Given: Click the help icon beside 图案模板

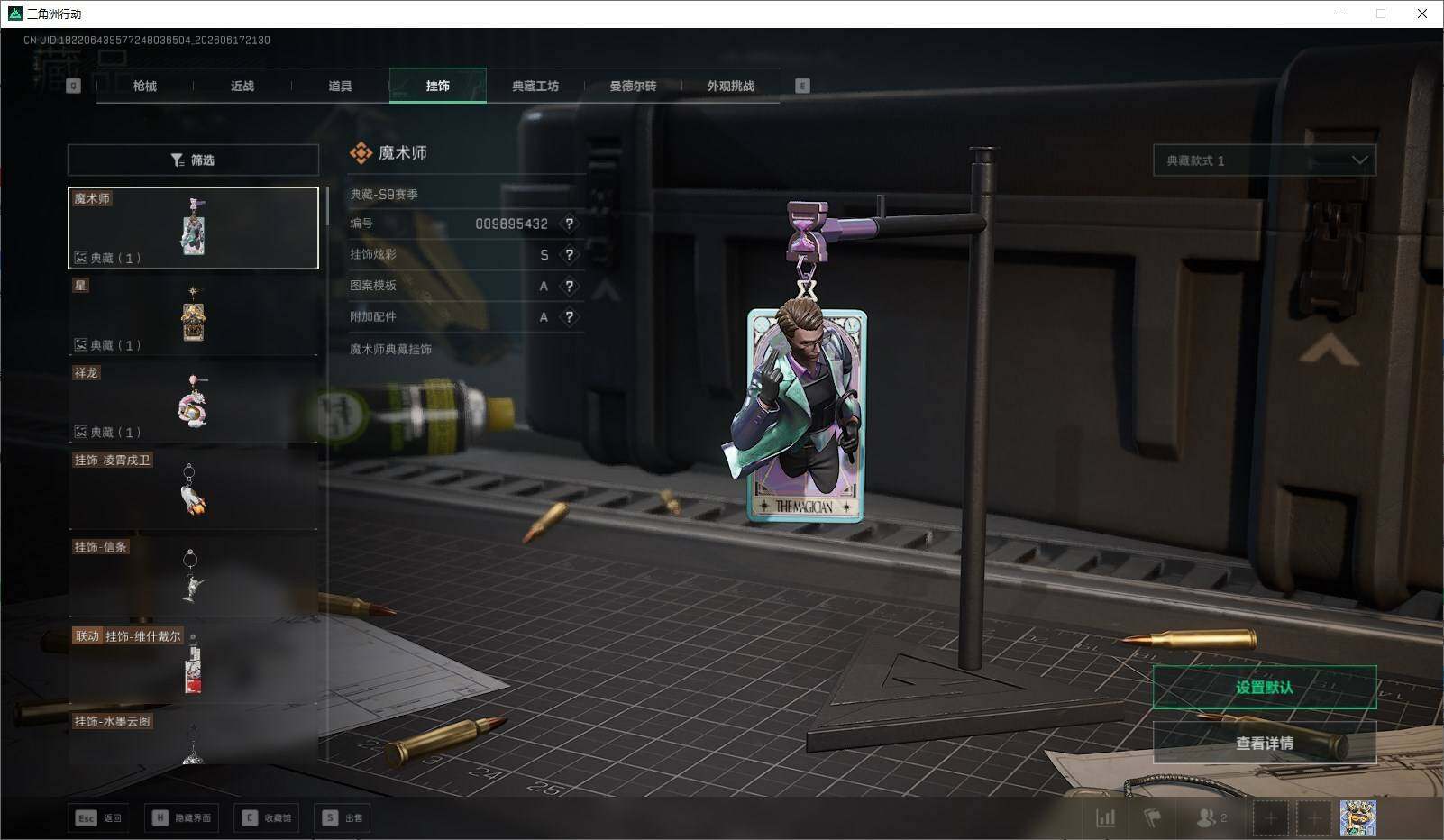Looking at the screenshot, I should pyautogui.click(x=569, y=286).
